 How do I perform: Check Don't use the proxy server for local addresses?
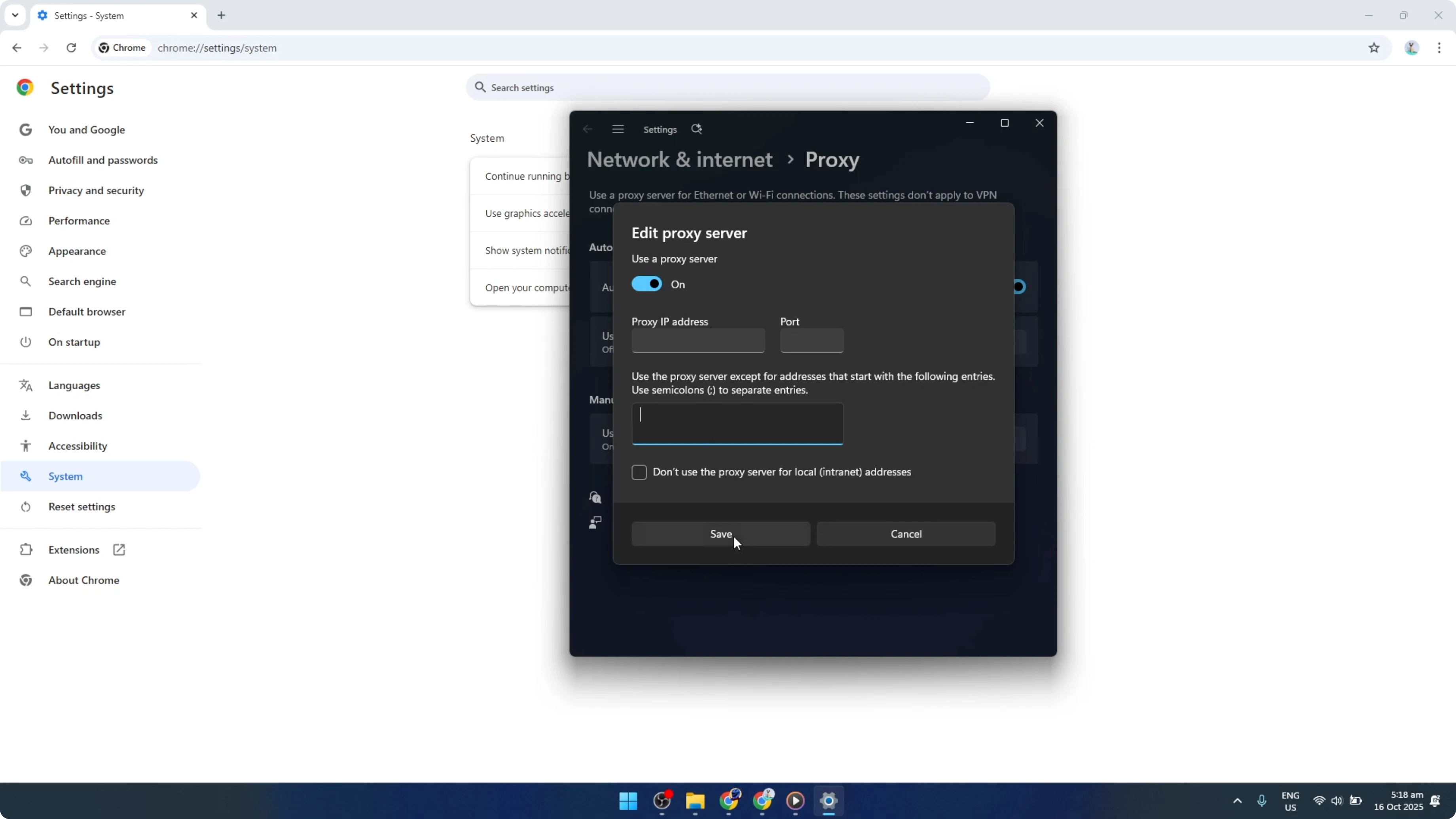click(639, 472)
